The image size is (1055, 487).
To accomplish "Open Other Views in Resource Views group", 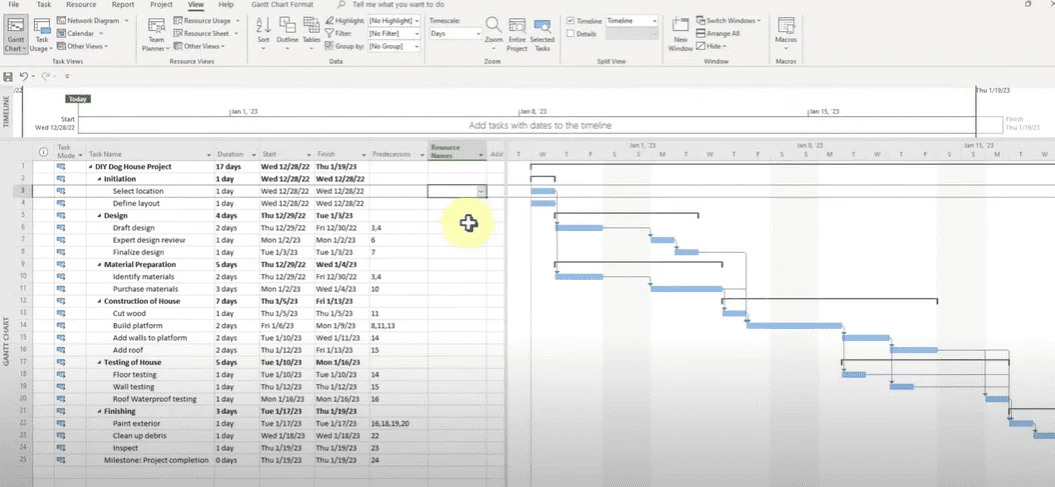I will coord(200,46).
